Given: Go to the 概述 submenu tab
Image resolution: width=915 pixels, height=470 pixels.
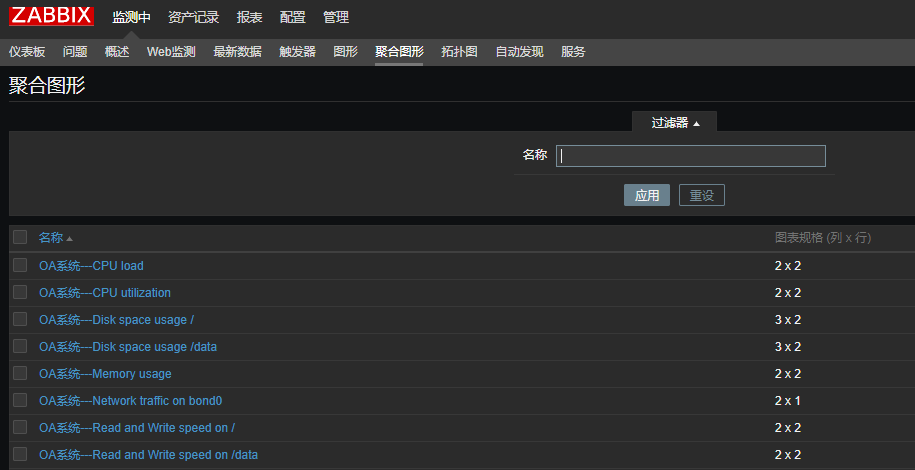Looking at the screenshot, I should click(117, 52).
